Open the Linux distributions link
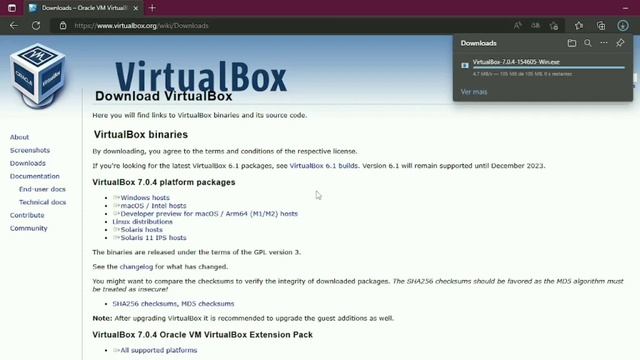640x360 pixels. tap(142, 222)
